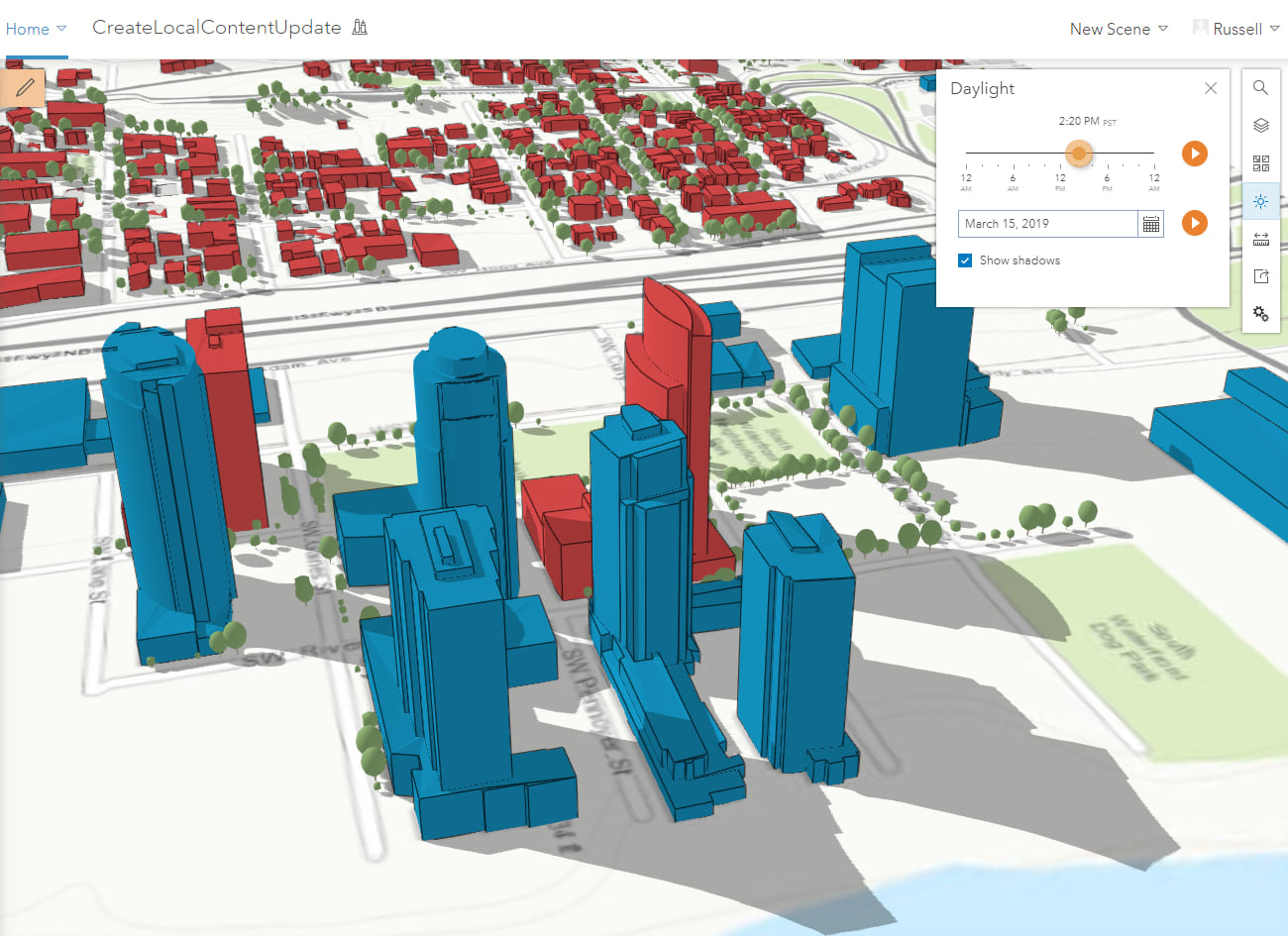Image resolution: width=1288 pixels, height=936 pixels.
Task: Click the CreateLocalContentUpdate scene title
Action: coord(216,28)
